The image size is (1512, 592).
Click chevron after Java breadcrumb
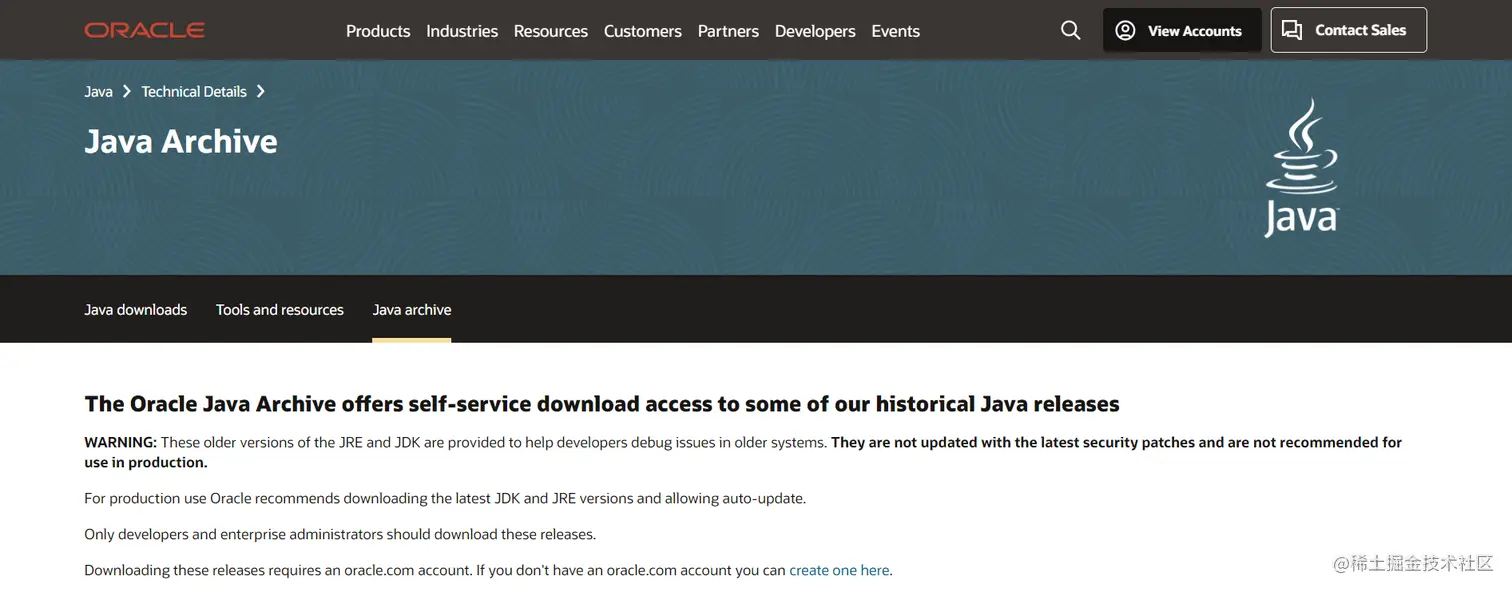pos(127,92)
